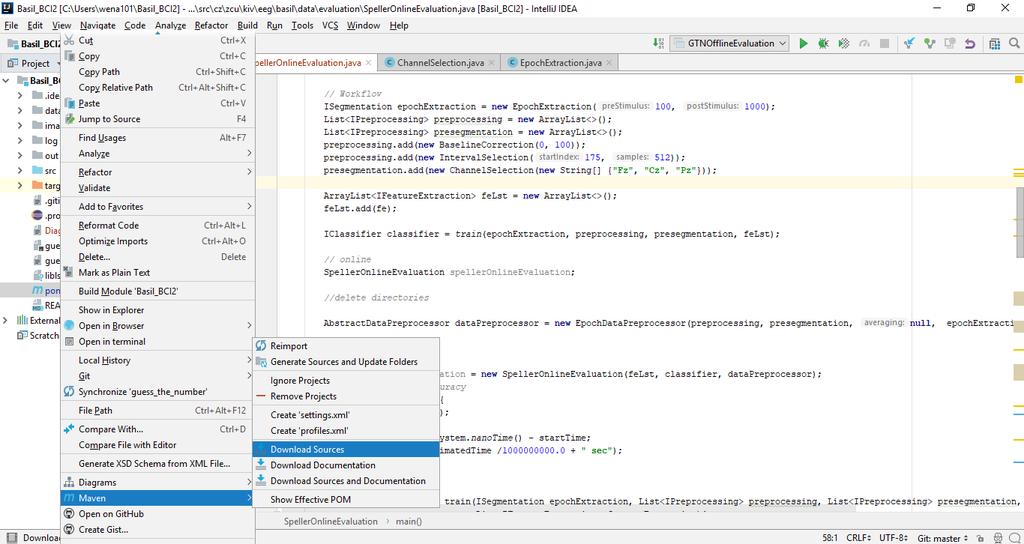1024x544 pixels.
Task: Start debugging with the bug icon
Action: point(823,44)
